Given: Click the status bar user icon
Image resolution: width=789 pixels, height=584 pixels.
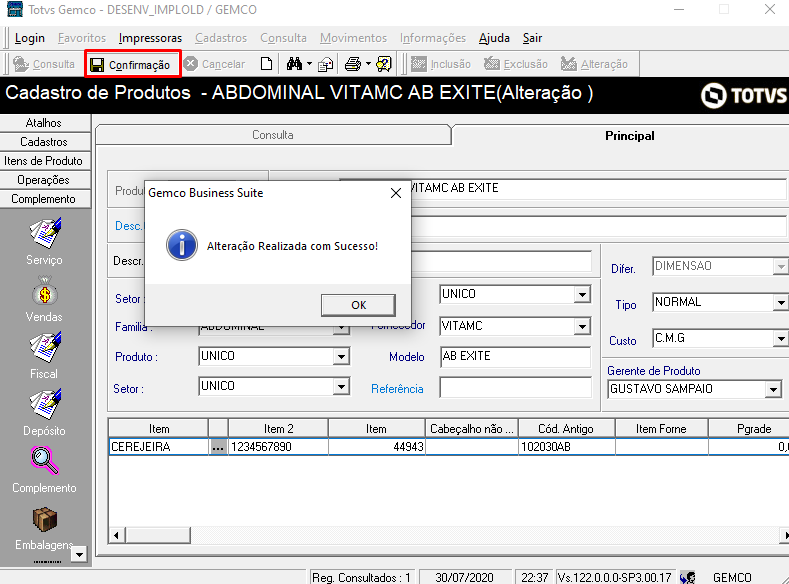Looking at the screenshot, I should point(687,577).
